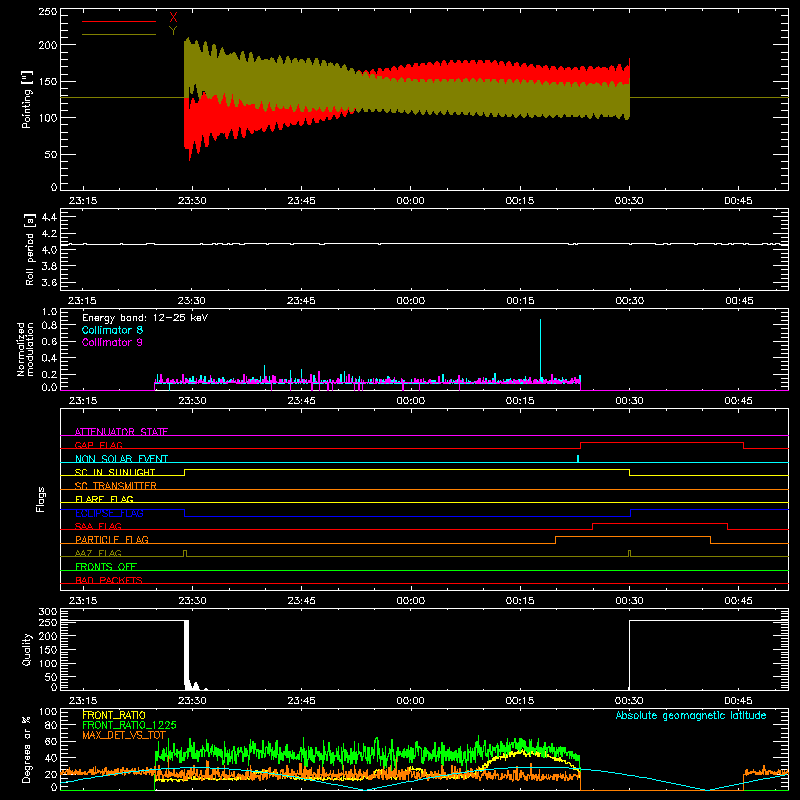Click the red X legend line
The height and width of the screenshot is (800, 800).
(119, 21)
